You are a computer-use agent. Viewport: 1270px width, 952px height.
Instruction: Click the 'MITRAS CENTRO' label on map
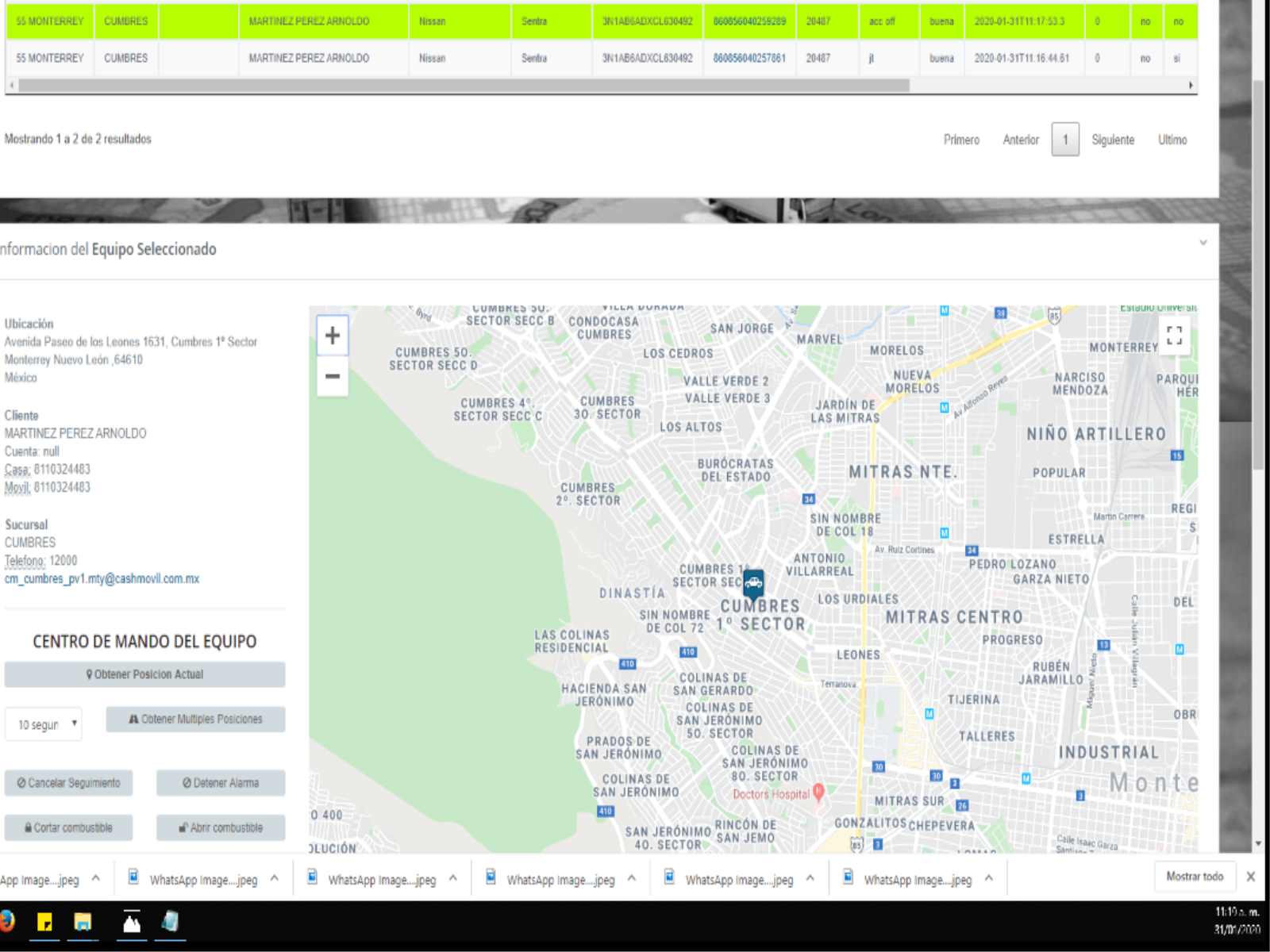tap(954, 617)
